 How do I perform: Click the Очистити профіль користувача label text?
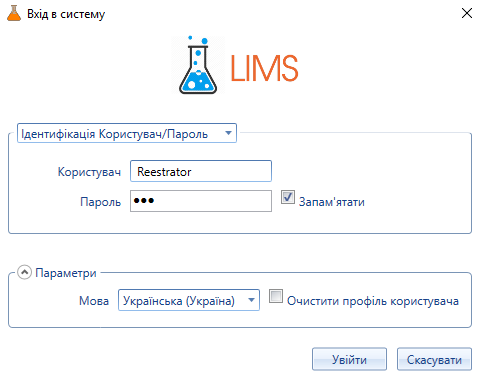click(x=373, y=301)
